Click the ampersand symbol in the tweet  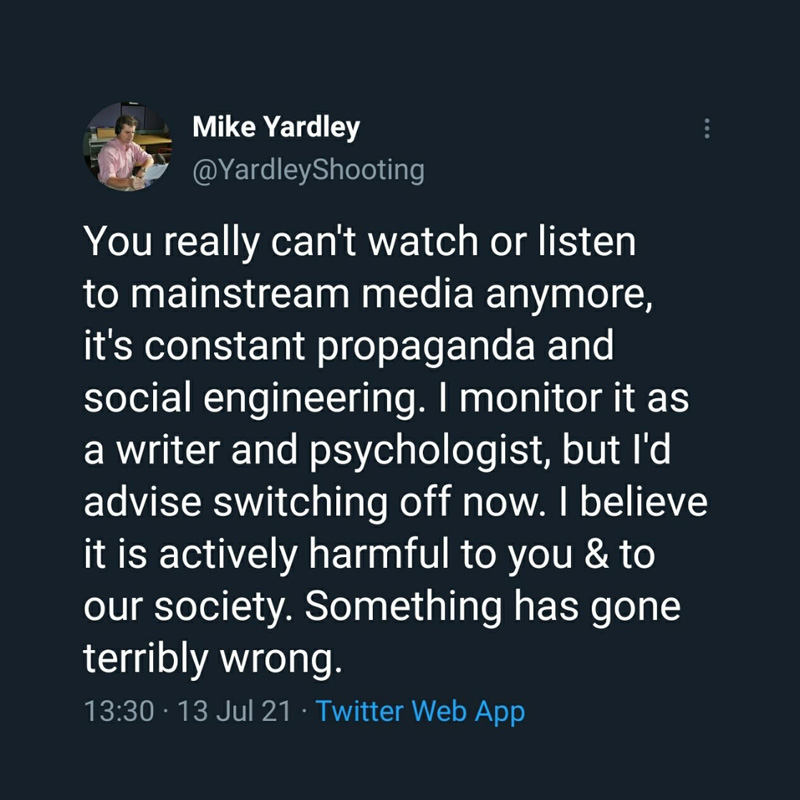point(596,554)
